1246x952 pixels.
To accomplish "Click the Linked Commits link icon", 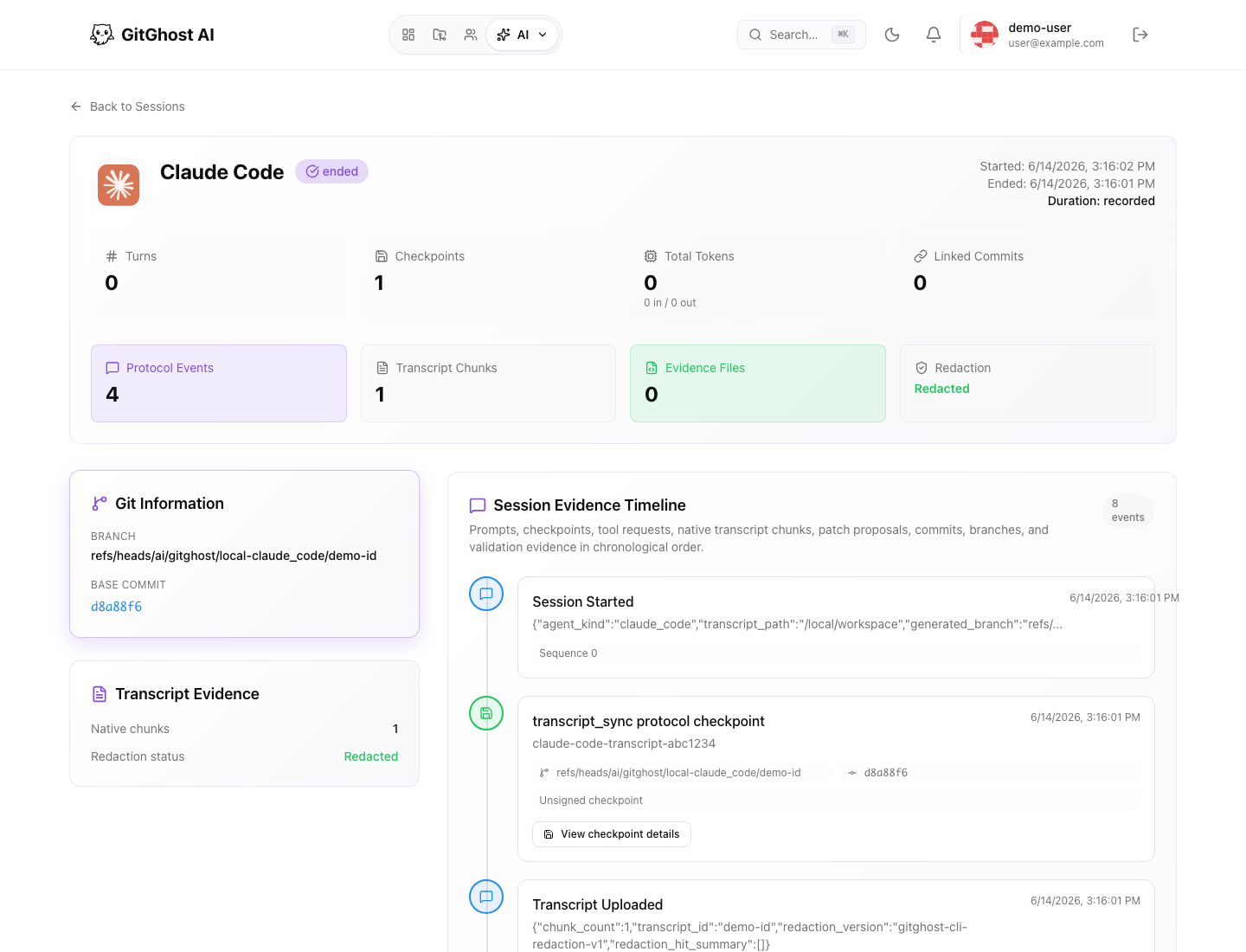I will 921,256.
